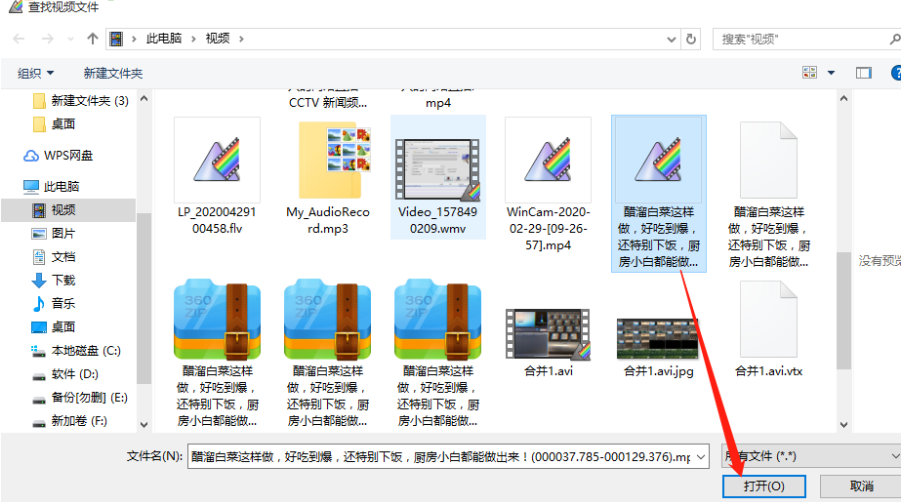Screen dimensions: 904x502
Task: Open the help question mark icon
Action: pyautogui.click(x=897, y=73)
